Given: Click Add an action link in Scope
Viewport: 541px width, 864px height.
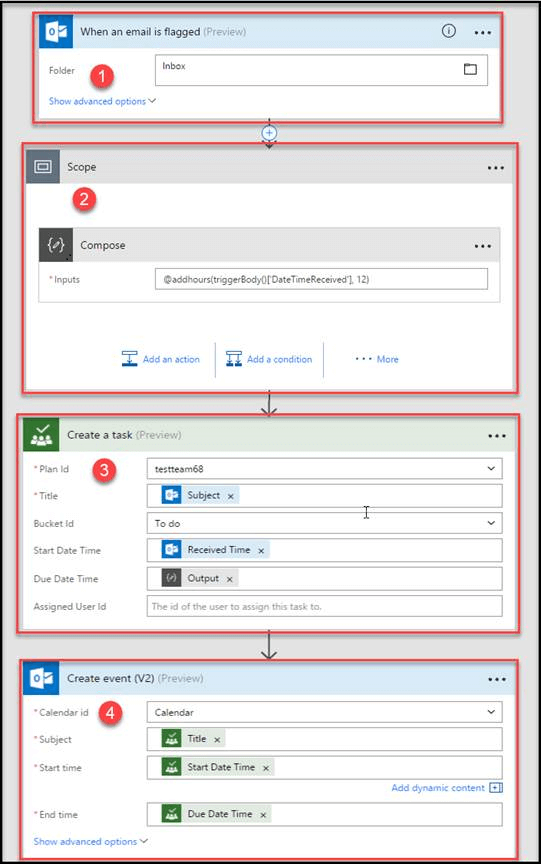Looking at the screenshot, I should pyautogui.click(x=171, y=359).
